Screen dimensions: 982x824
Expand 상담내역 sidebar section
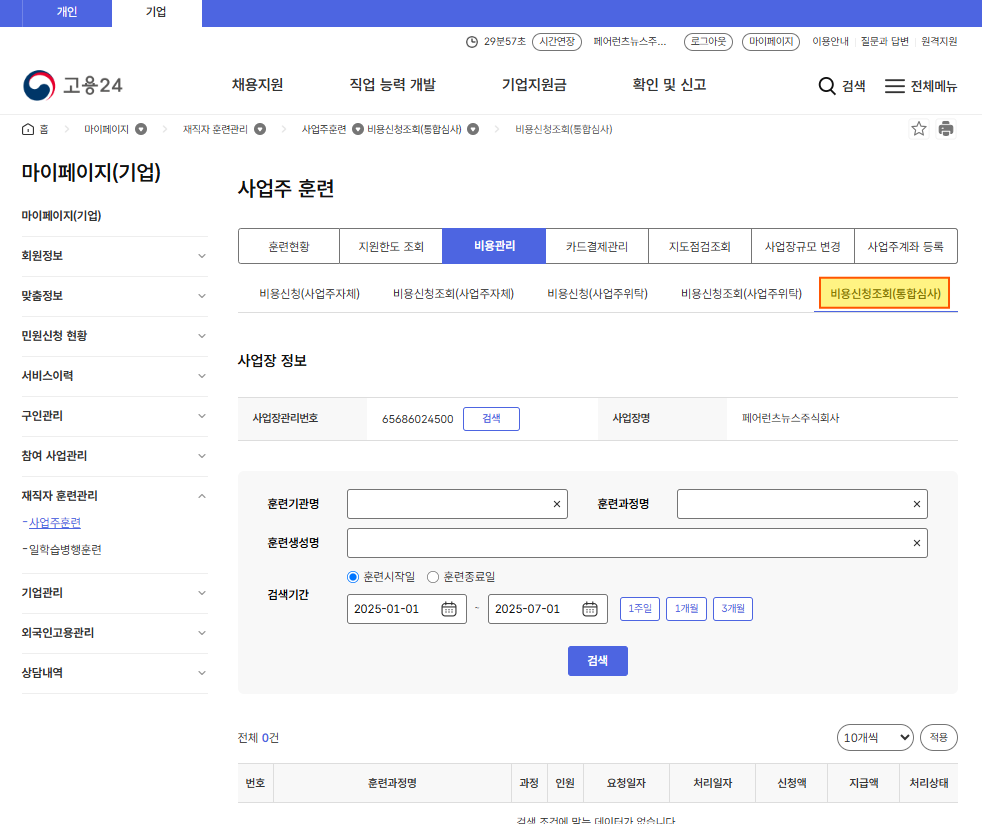(114, 673)
